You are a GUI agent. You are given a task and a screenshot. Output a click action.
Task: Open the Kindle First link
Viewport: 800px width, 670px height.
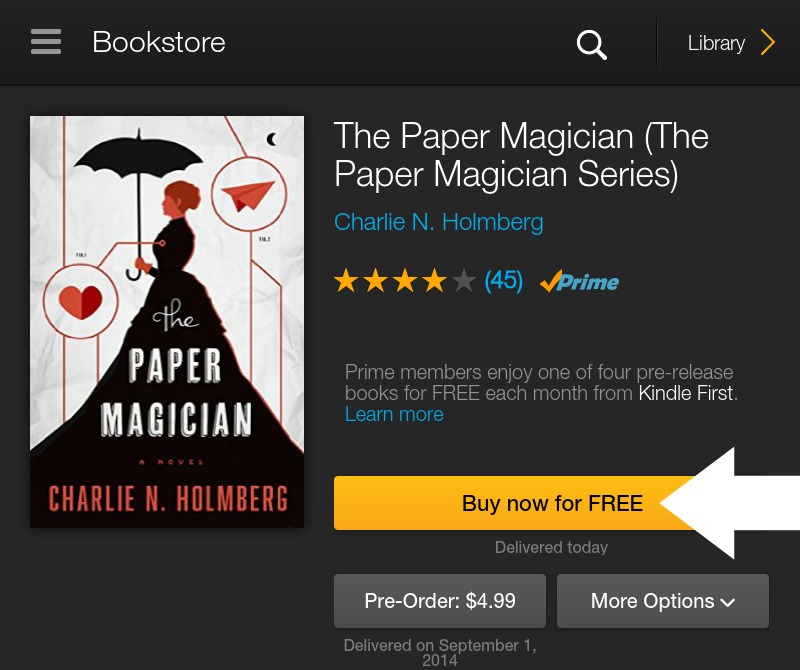tap(685, 393)
